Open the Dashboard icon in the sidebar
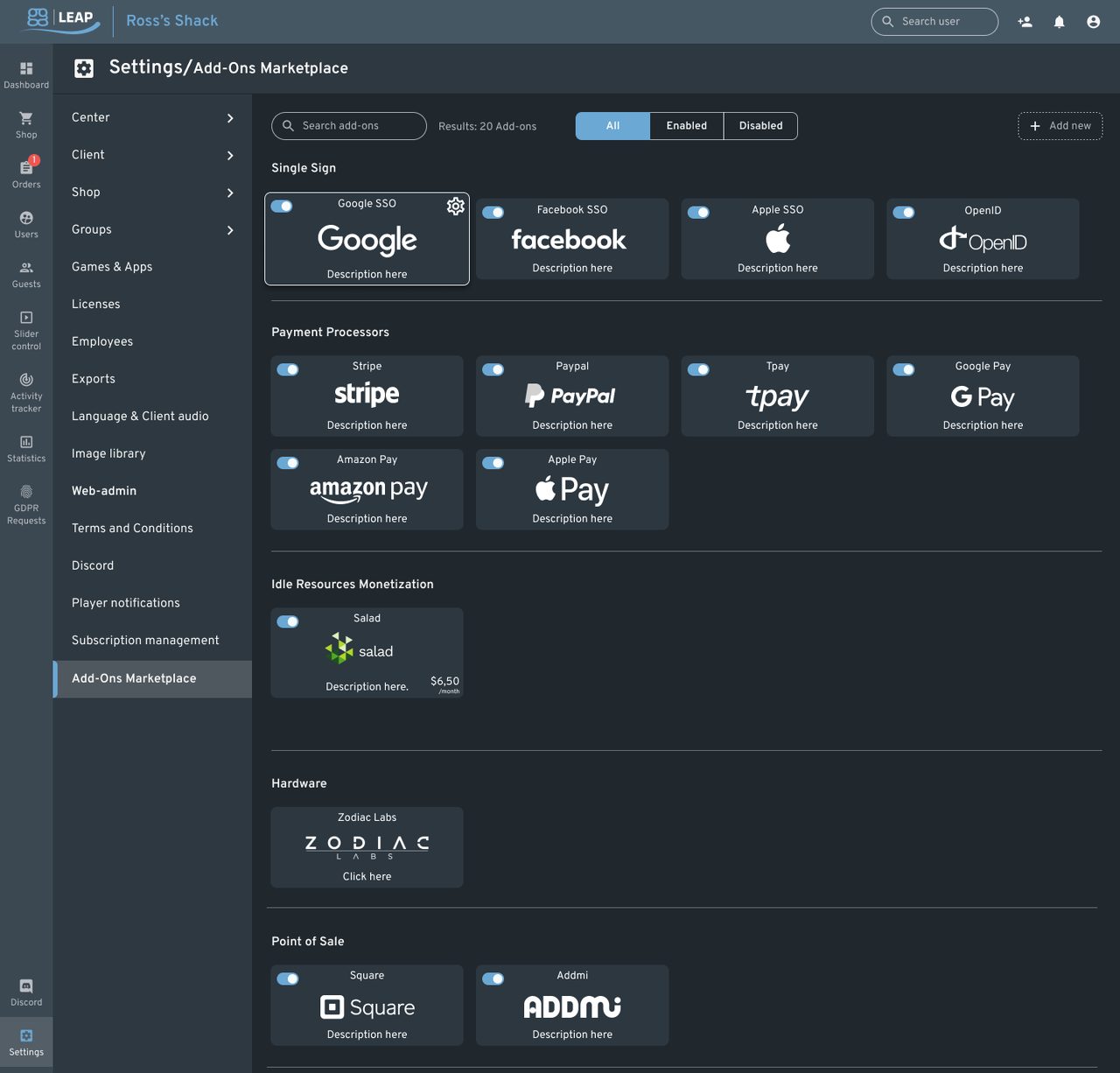The image size is (1120, 1073). (x=26, y=68)
